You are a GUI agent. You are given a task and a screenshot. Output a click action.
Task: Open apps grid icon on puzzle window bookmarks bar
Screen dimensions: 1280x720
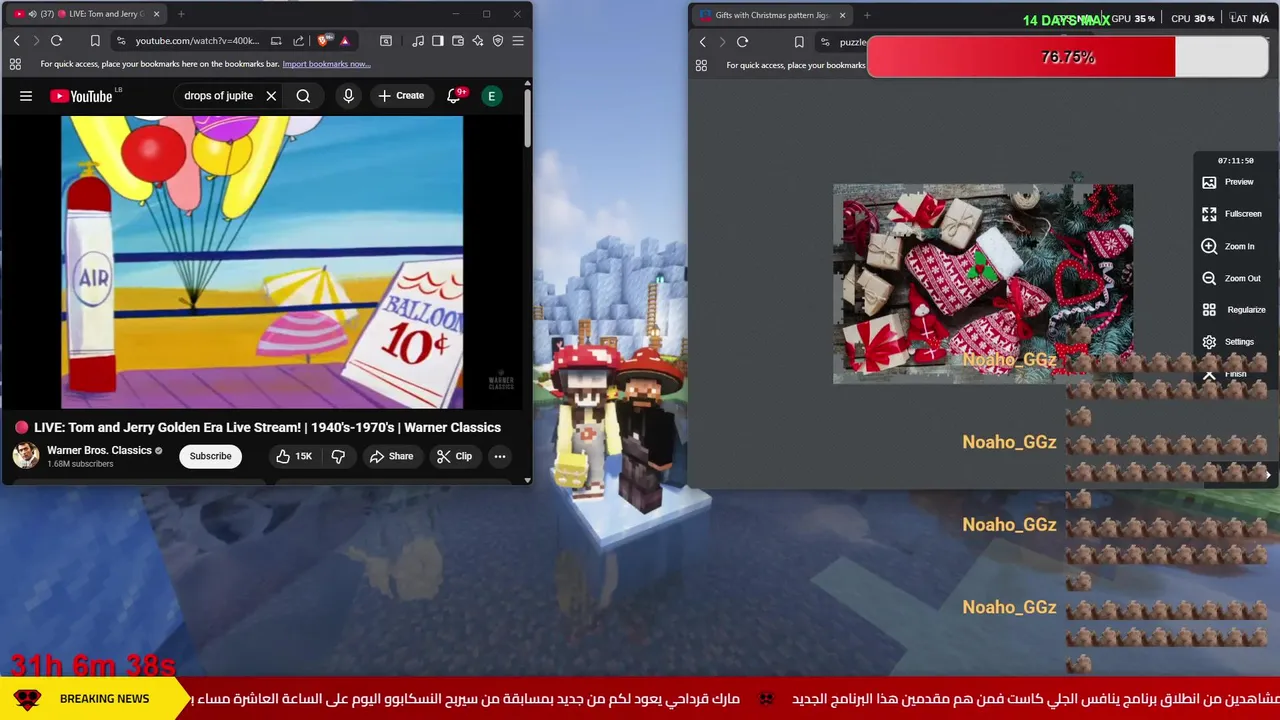[701, 65]
